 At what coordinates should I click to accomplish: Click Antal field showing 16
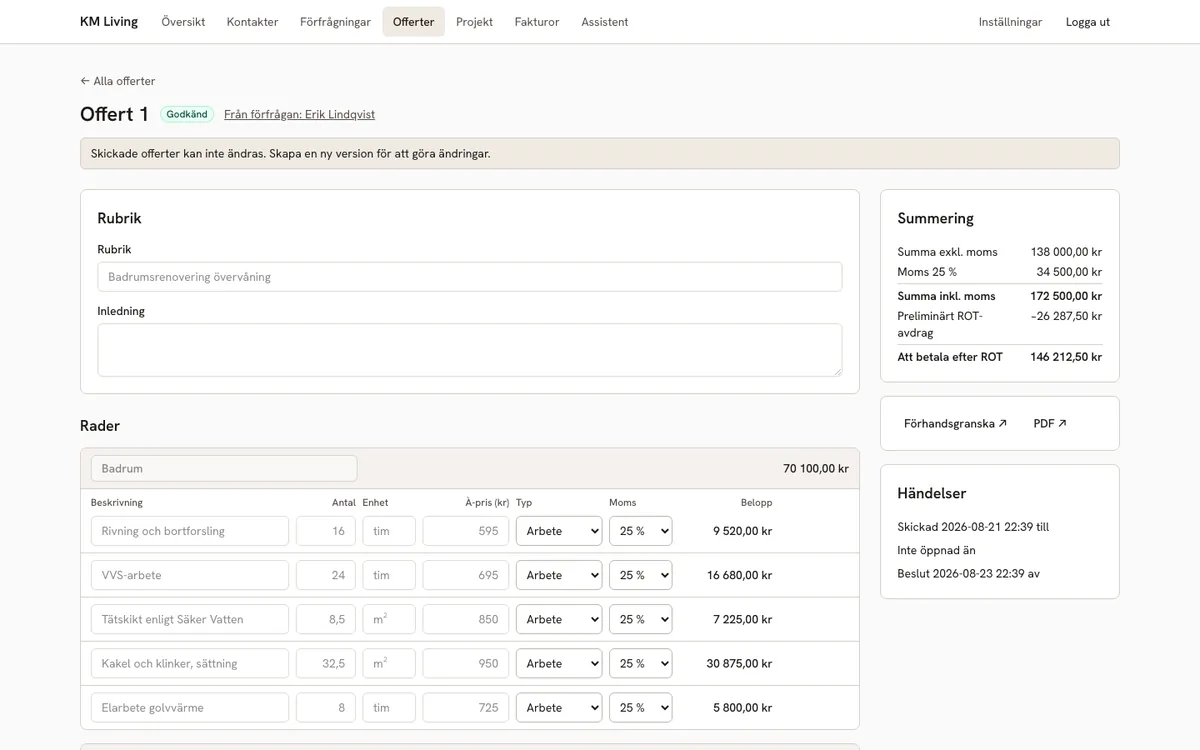(x=326, y=531)
